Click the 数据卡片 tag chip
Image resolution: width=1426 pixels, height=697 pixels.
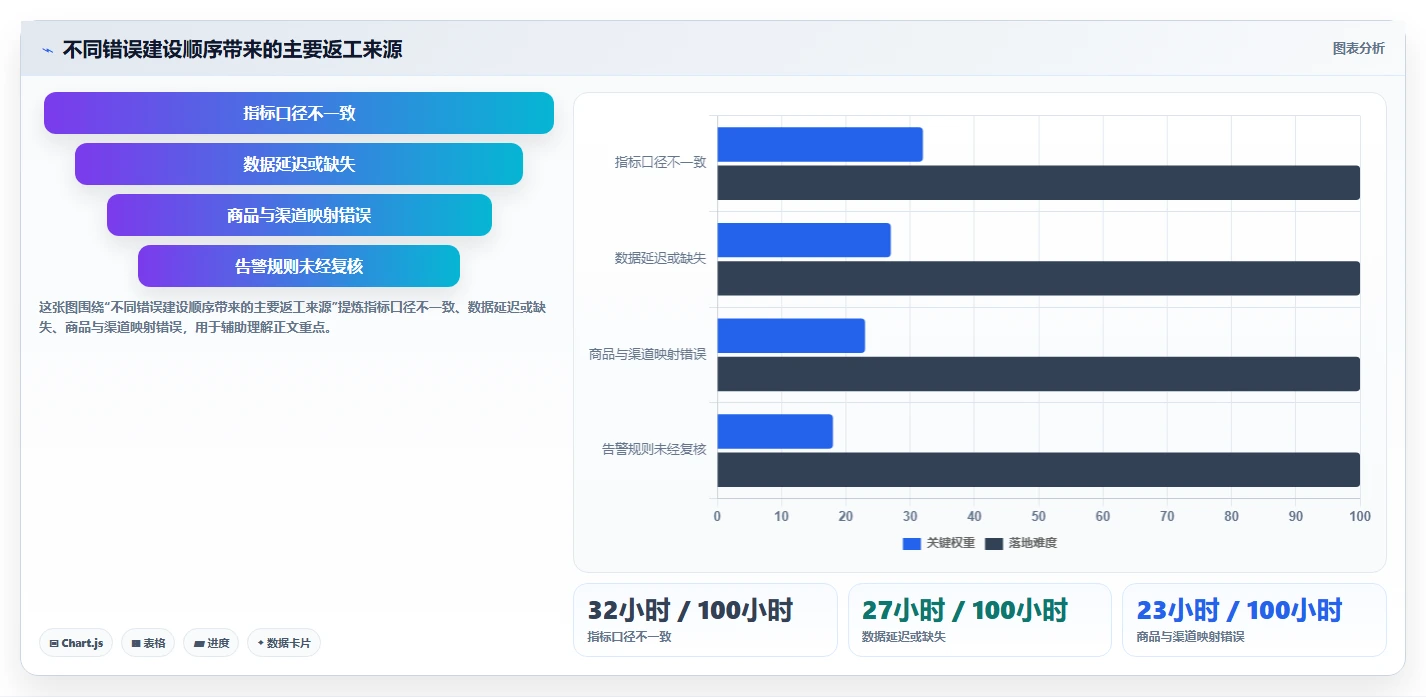point(284,643)
